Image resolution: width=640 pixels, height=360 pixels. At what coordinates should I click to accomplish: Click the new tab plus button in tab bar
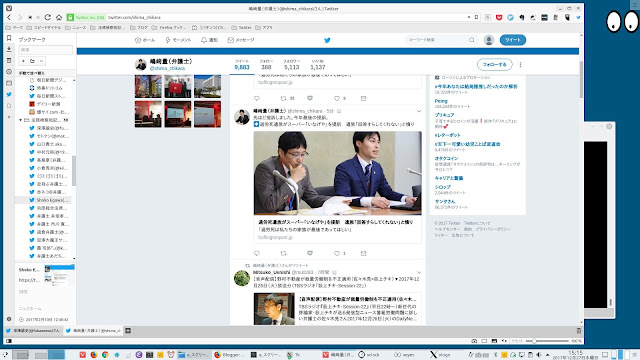[x=128, y=331]
